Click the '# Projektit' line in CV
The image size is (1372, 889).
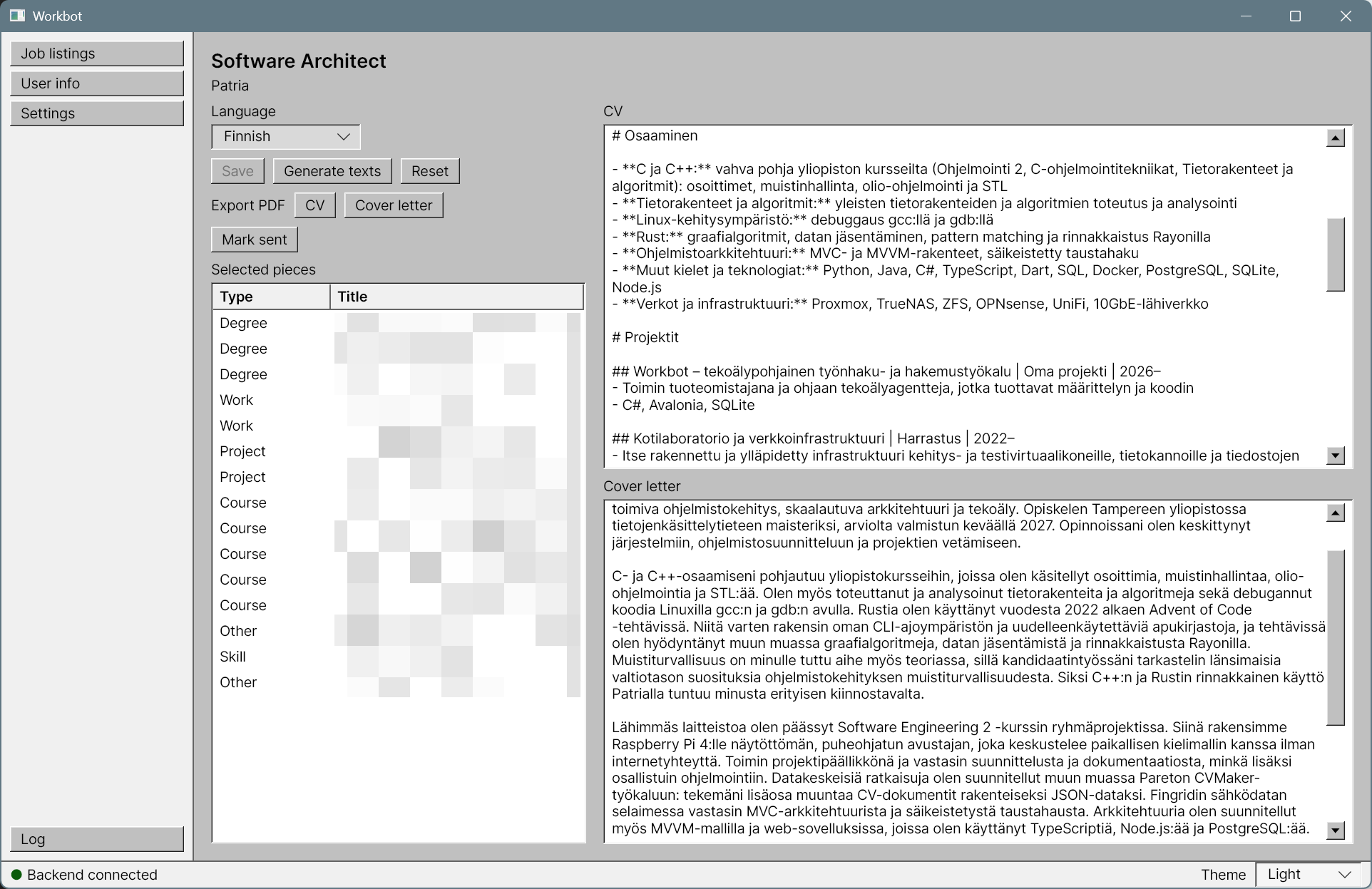click(x=645, y=338)
